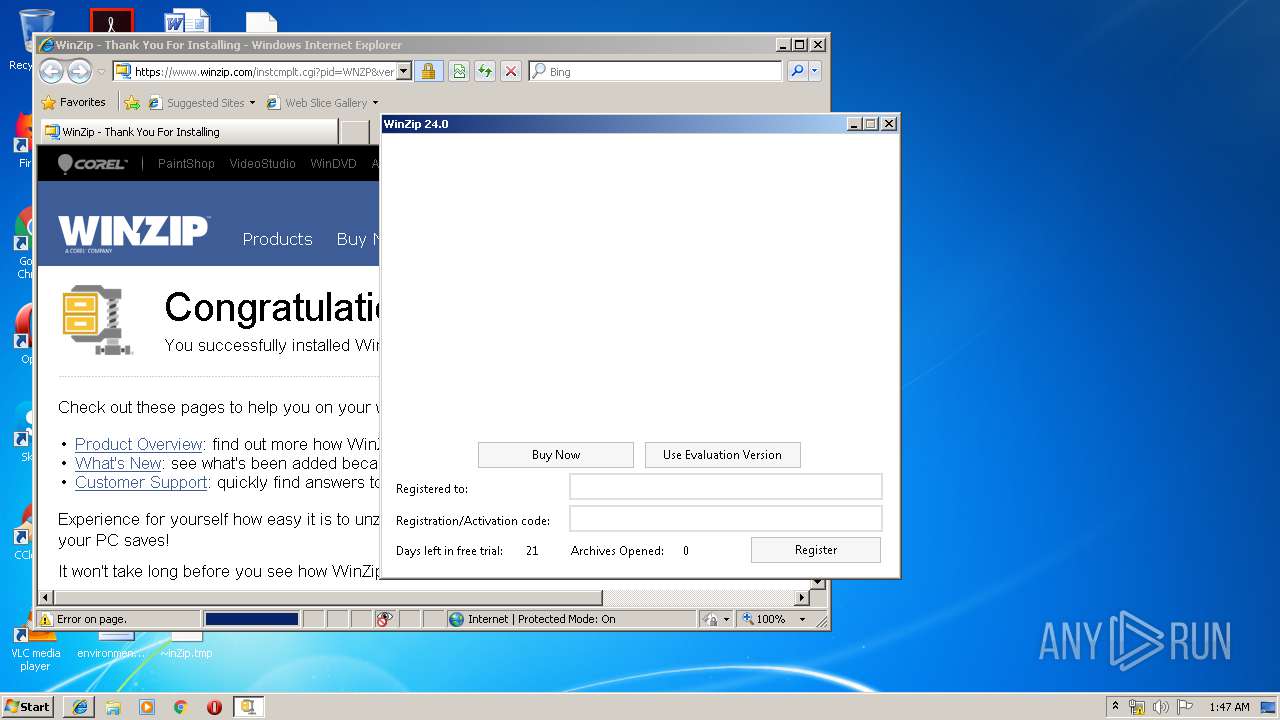Click the Buy Now button in WinZip
The width and height of the screenshot is (1280, 720).
pyautogui.click(x=555, y=455)
